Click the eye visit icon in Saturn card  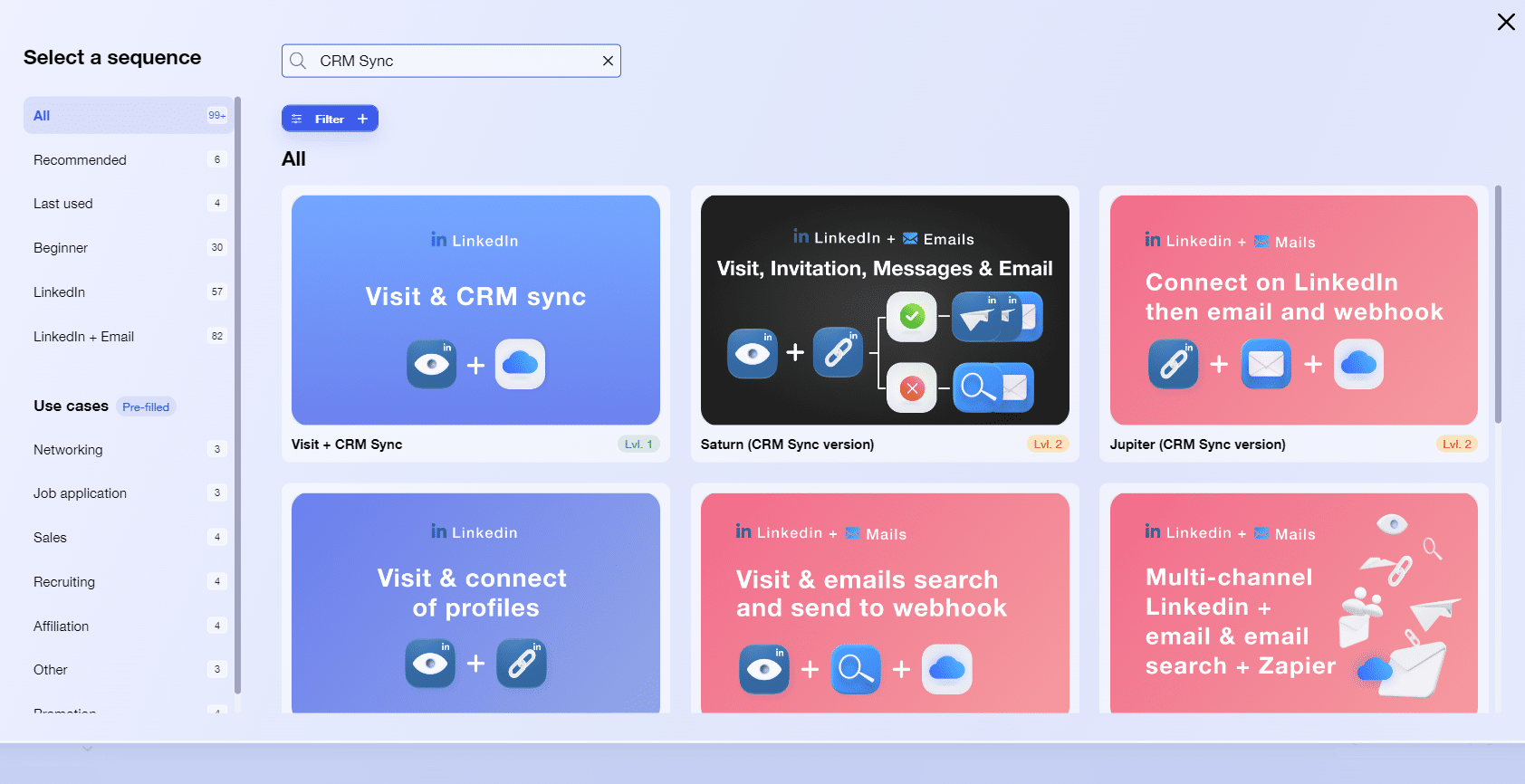coord(753,353)
